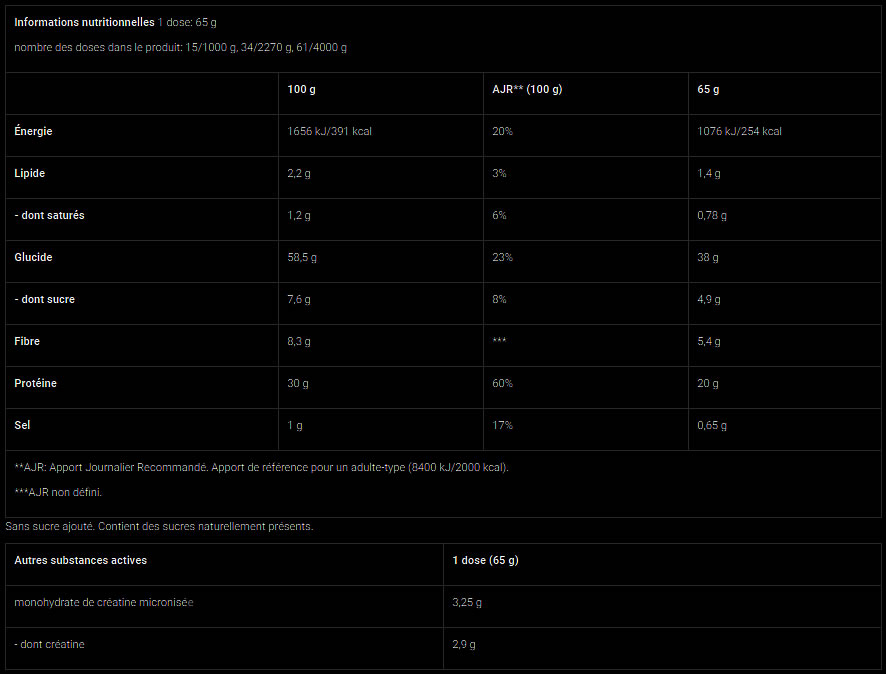Click the 60% protein AJR value
Viewport: 886px width, 674px height.
(x=502, y=383)
